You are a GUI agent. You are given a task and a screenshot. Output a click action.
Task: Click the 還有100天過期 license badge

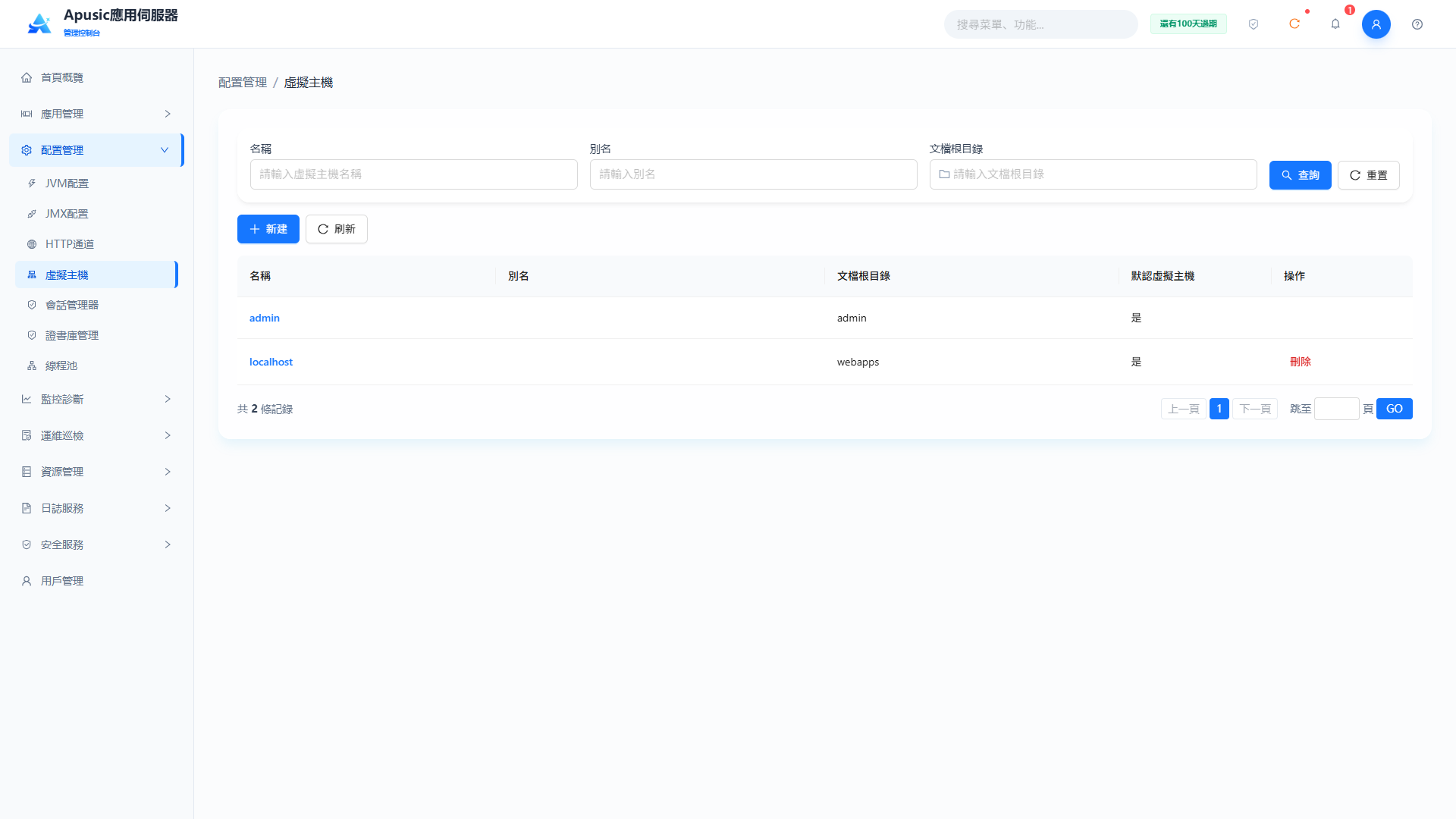tap(1188, 24)
